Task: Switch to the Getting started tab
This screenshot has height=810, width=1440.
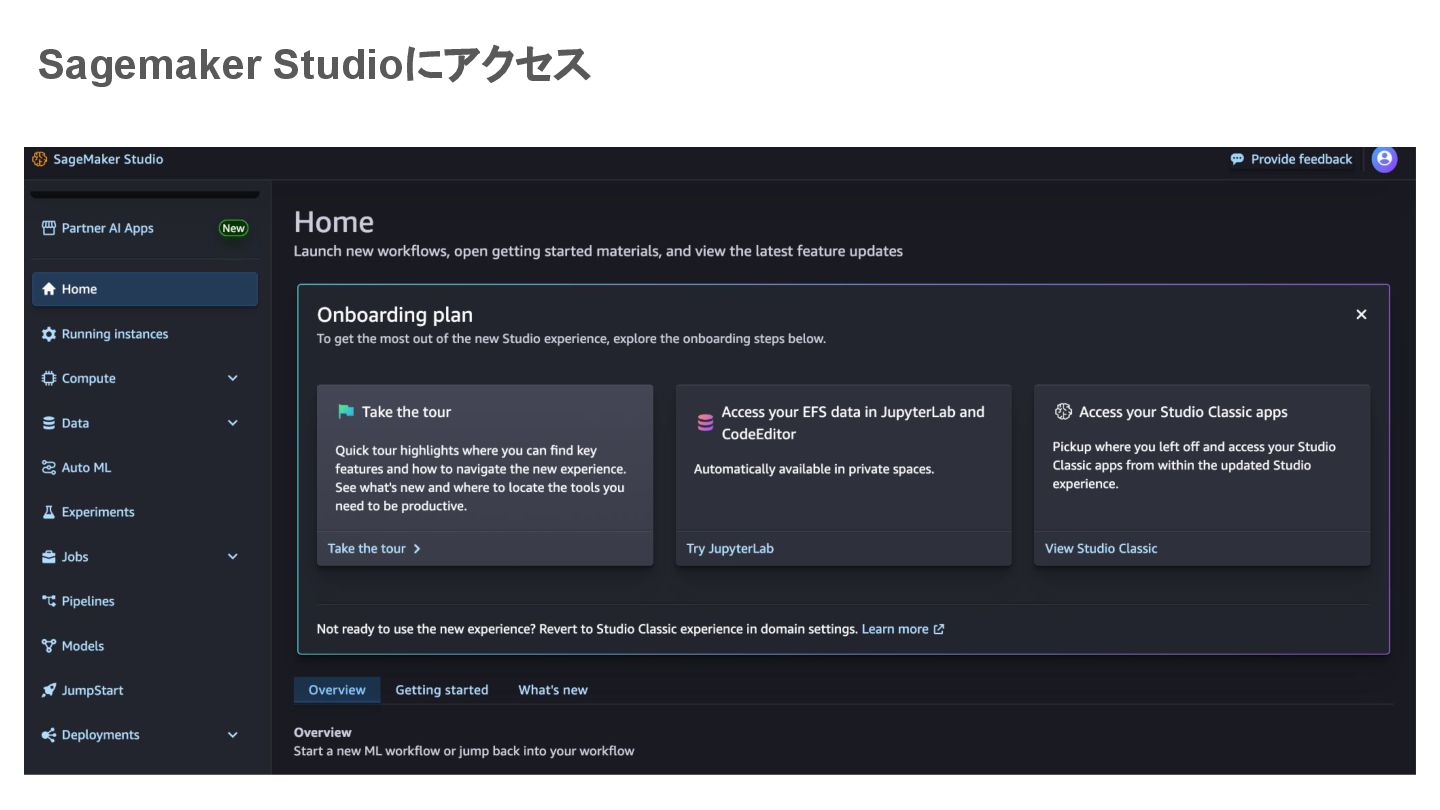Action: click(442, 690)
